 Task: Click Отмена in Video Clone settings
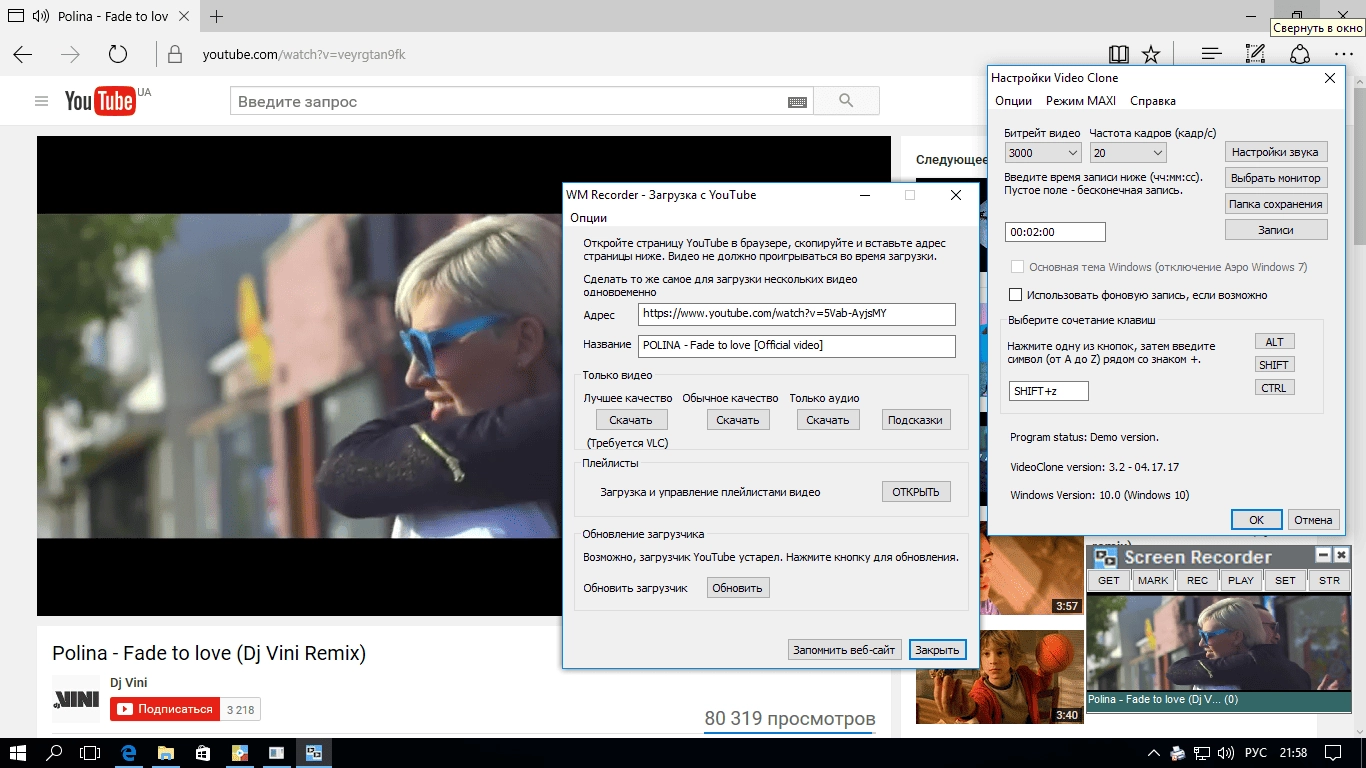1313,520
